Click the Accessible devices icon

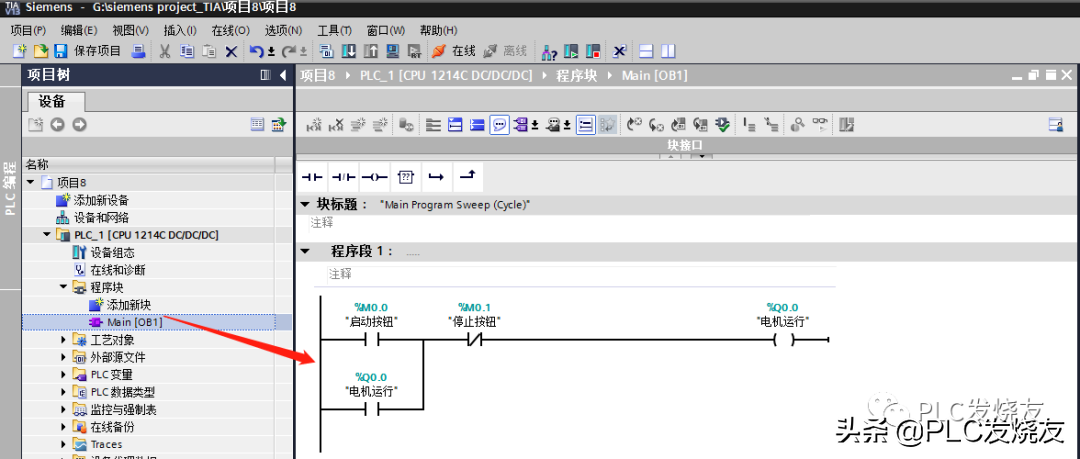pyautogui.click(x=550, y=51)
